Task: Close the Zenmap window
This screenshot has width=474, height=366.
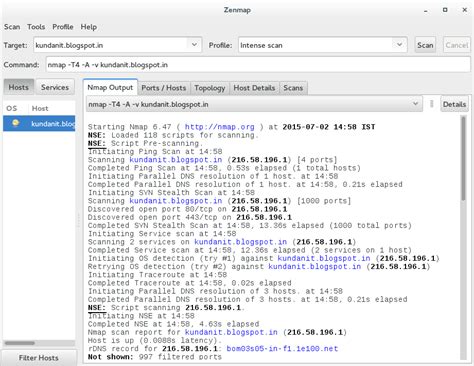Action: coord(465,10)
